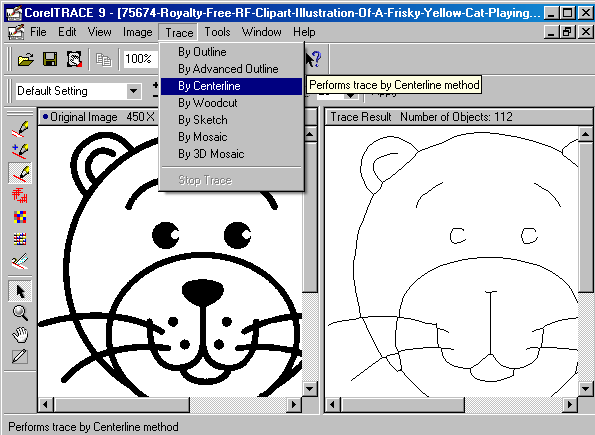Trace Result pane: horizontal scrollbar thumb
The image size is (595, 435).
(x=403, y=405)
